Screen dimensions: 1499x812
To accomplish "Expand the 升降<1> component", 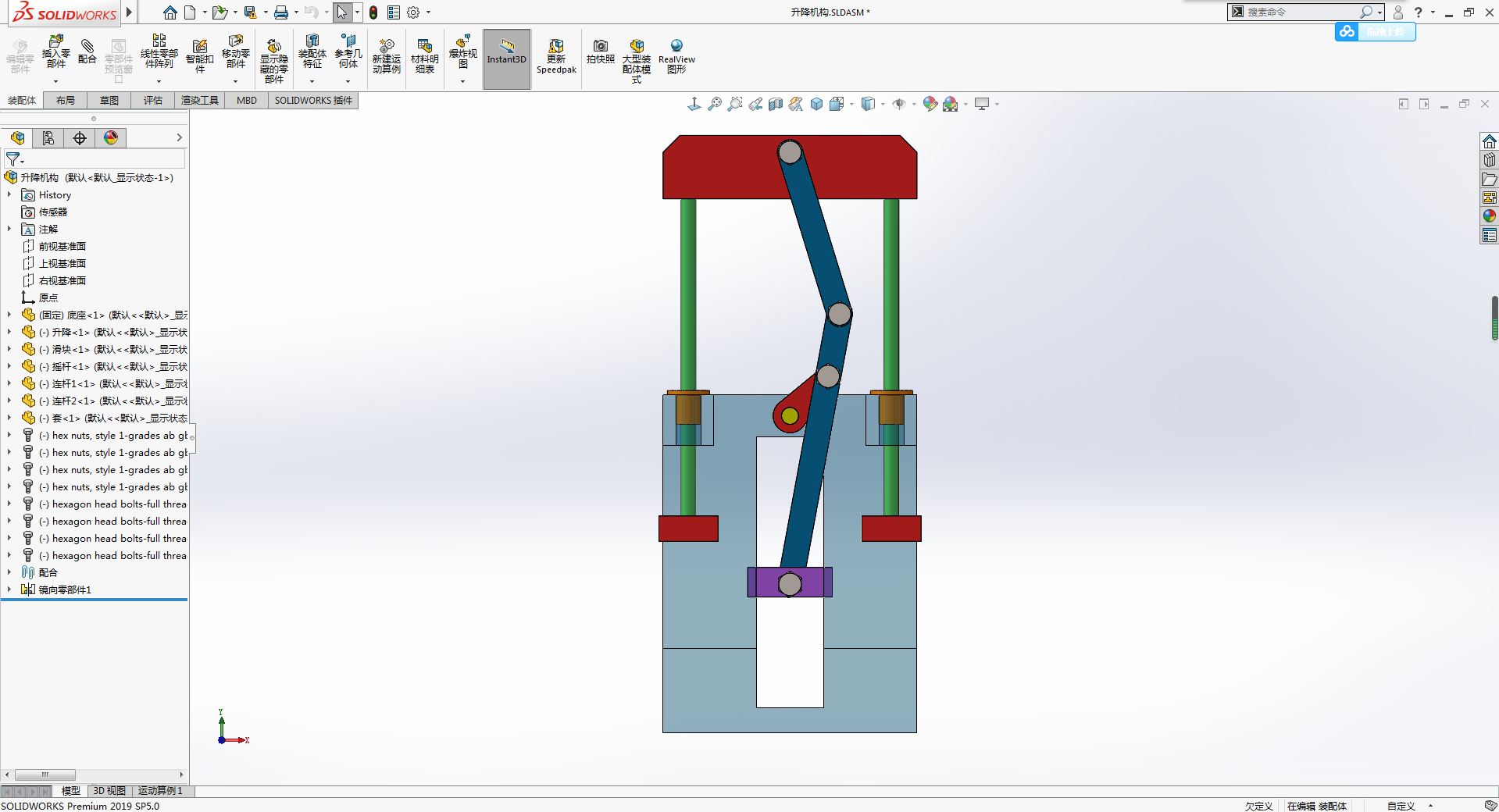I will coord(9,333).
